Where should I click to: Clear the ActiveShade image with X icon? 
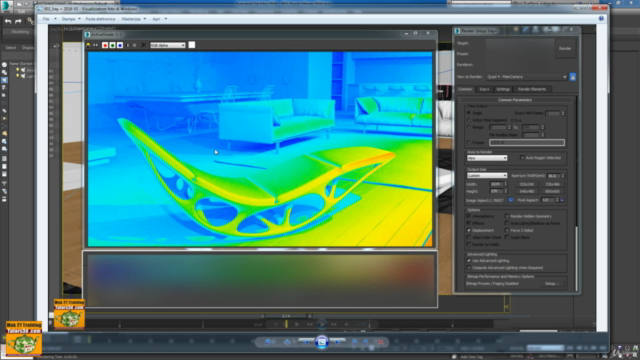click(x=143, y=45)
